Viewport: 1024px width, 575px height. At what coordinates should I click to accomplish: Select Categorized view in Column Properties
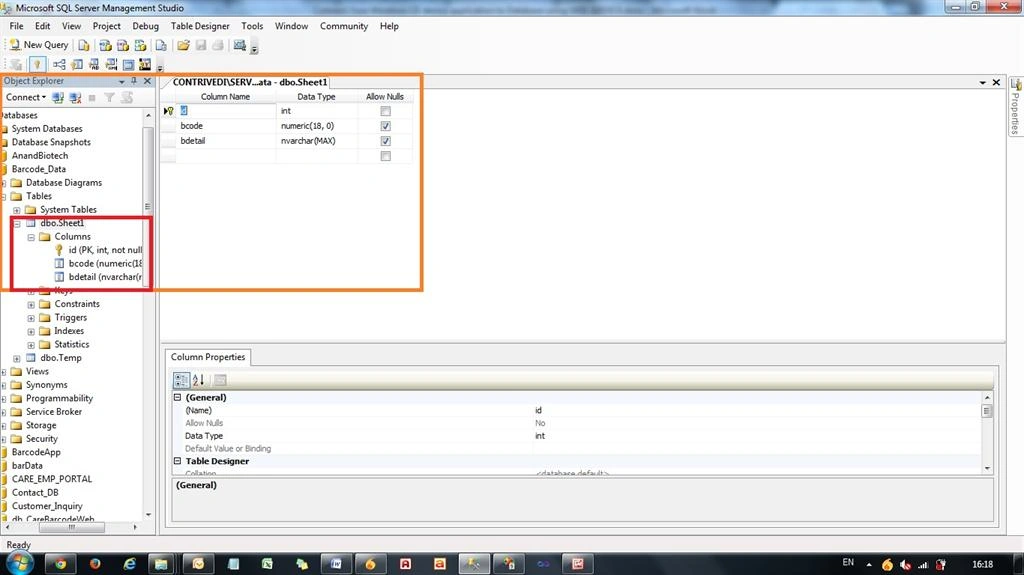pos(182,380)
